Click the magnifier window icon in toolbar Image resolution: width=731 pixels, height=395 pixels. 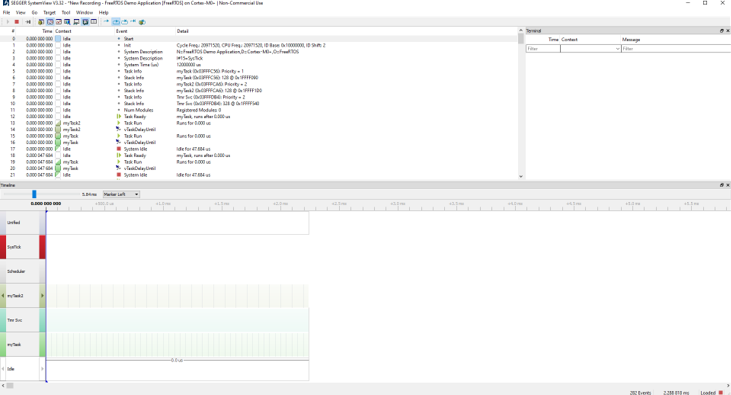67,22
